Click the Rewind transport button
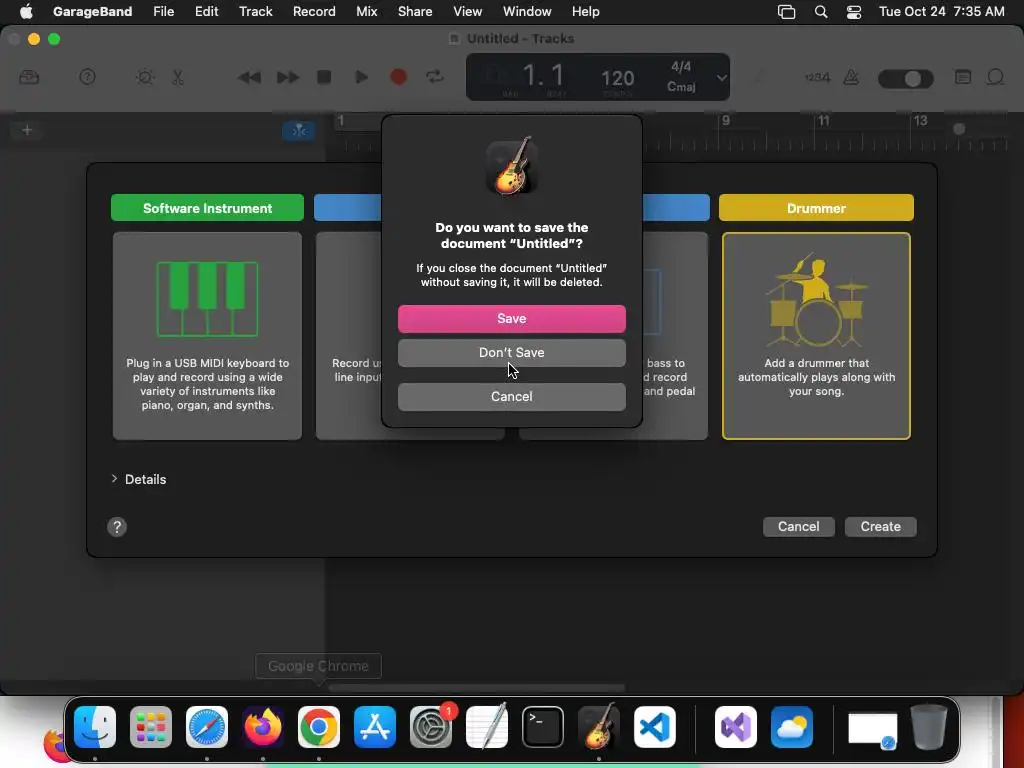This screenshot has width=1024, height=768. pyautogui.click(x=249, y=78)
